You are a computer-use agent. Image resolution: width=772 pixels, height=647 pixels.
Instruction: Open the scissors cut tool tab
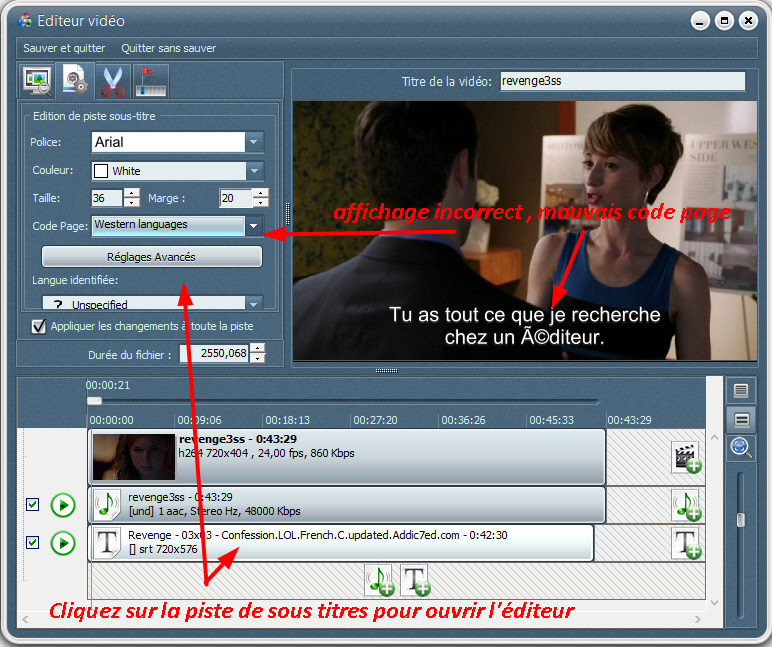(x=113, y=81)
